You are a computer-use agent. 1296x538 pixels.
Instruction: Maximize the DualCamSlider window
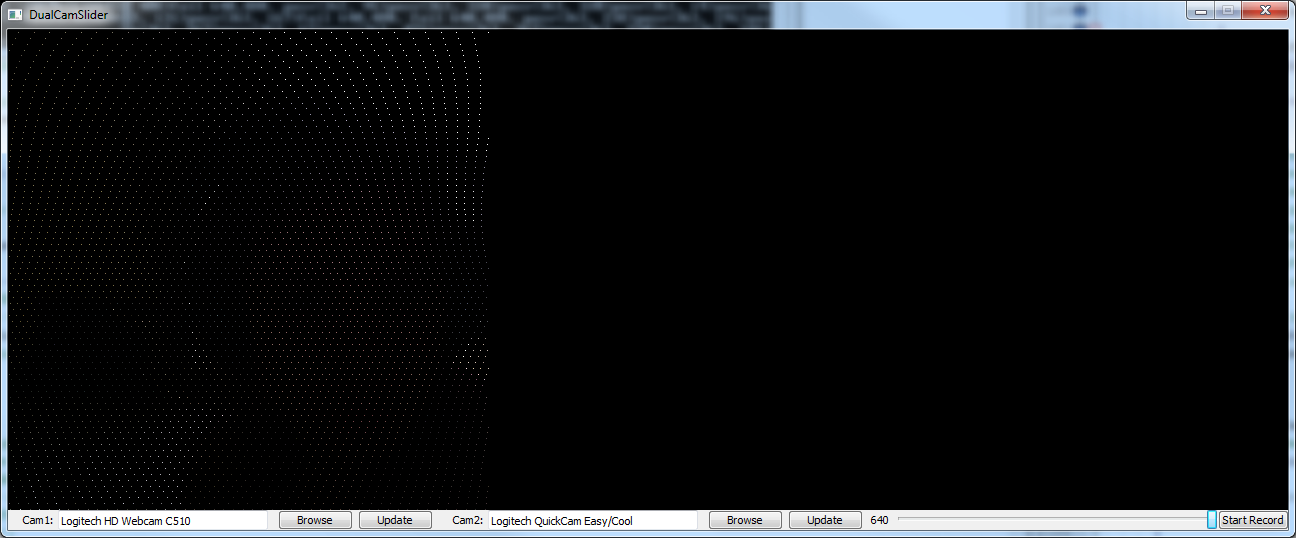point(1227,10)
